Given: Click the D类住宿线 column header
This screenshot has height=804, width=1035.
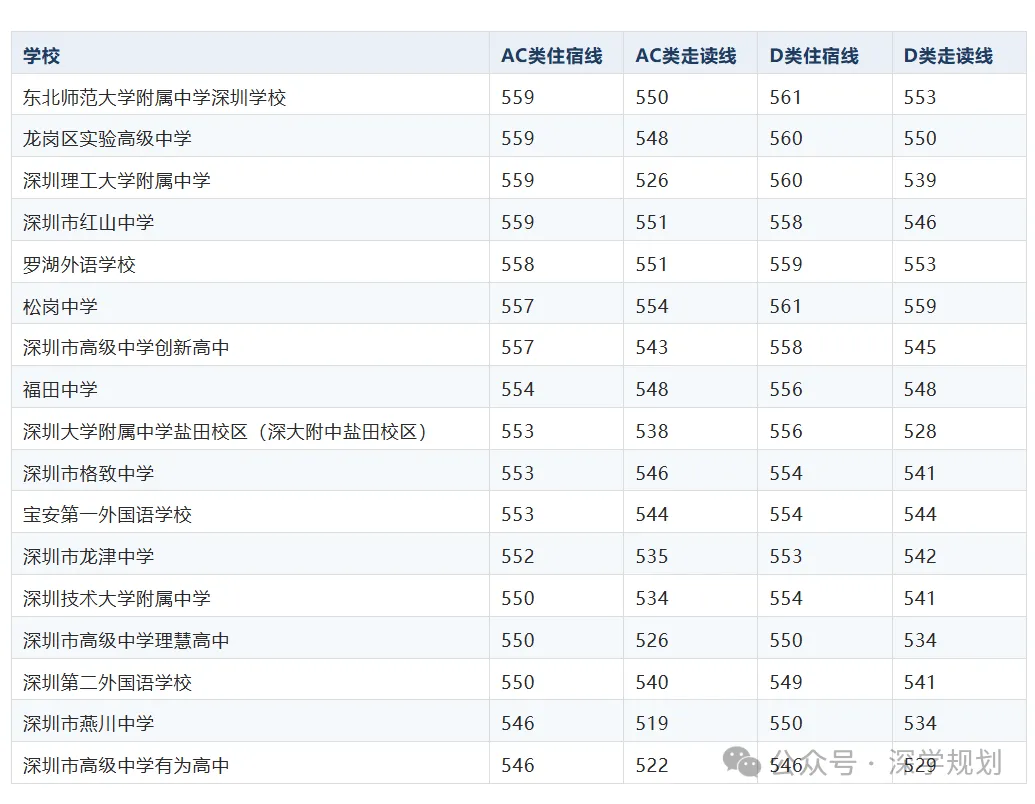Looking at the screenshot, I should 814,55.
